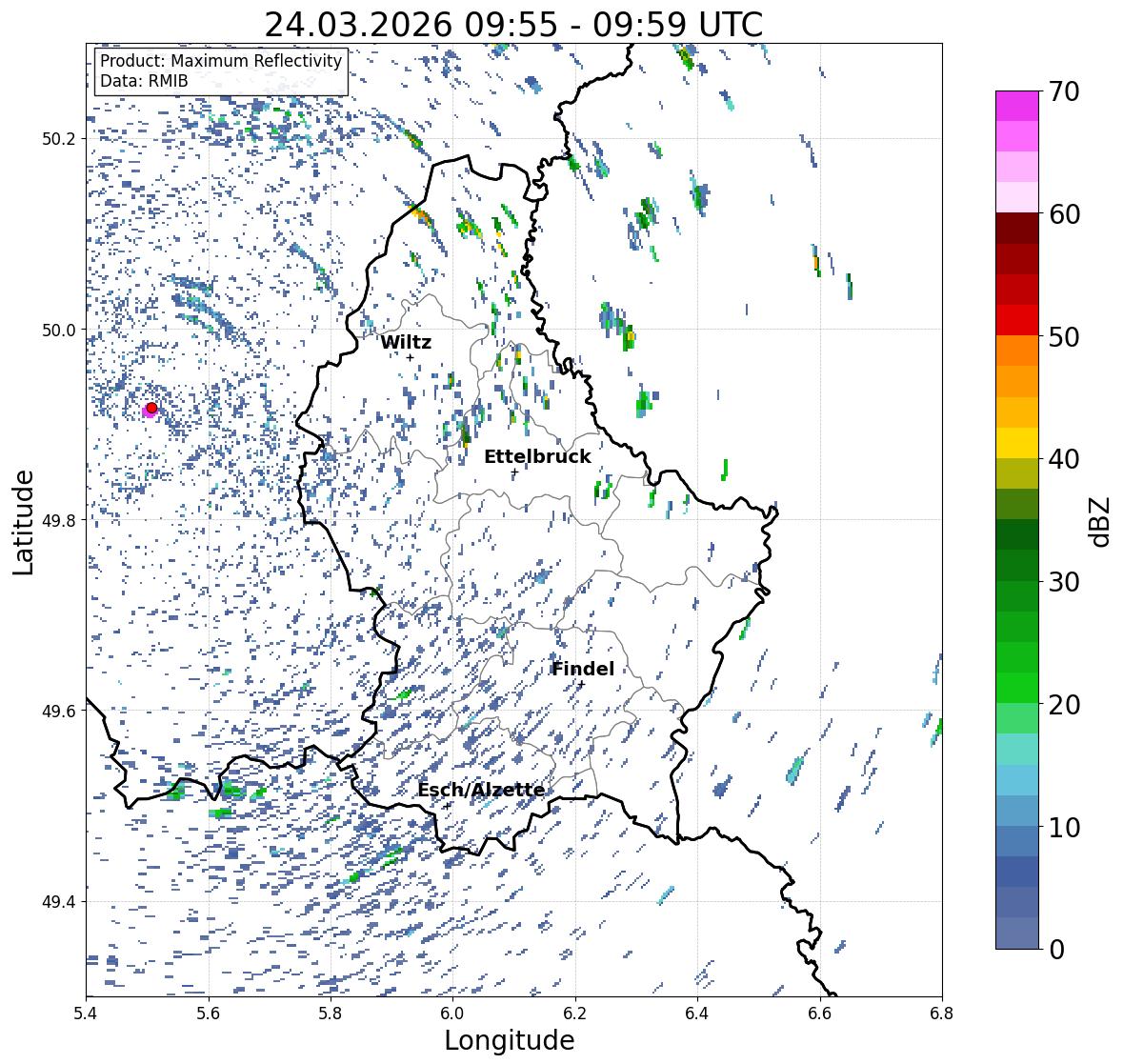Click the colorbar tick label 10

coord(1064,827)
